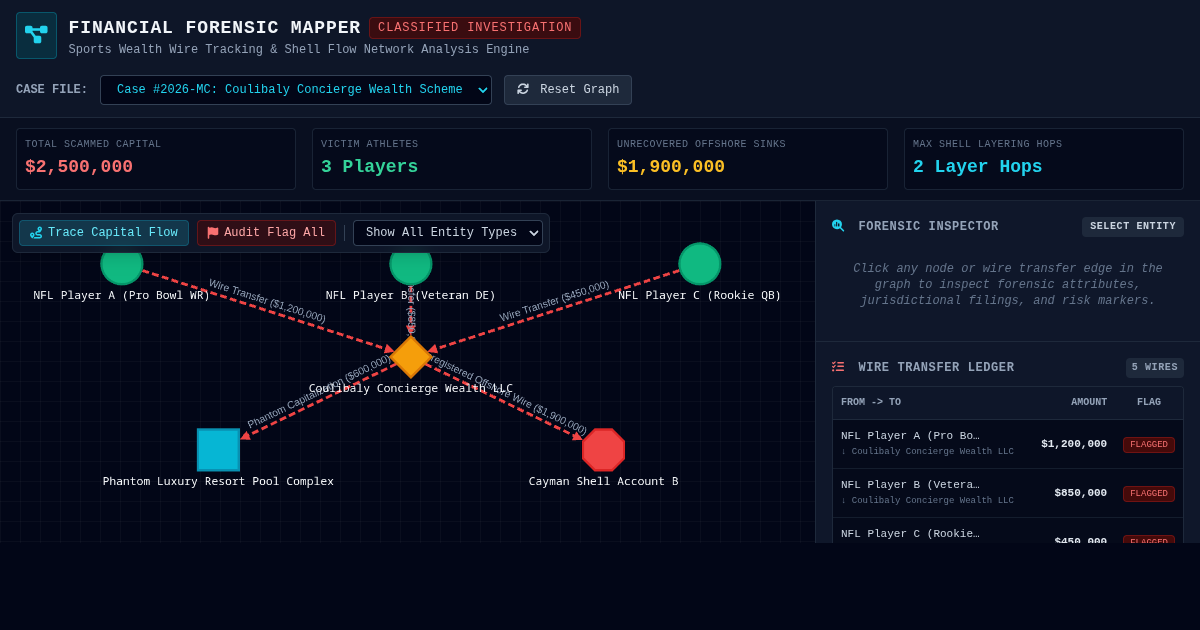This screenshot has width=1200, height=630.
Task: Click the Financial Forensic Mapper logo icon
Action: 36,35
